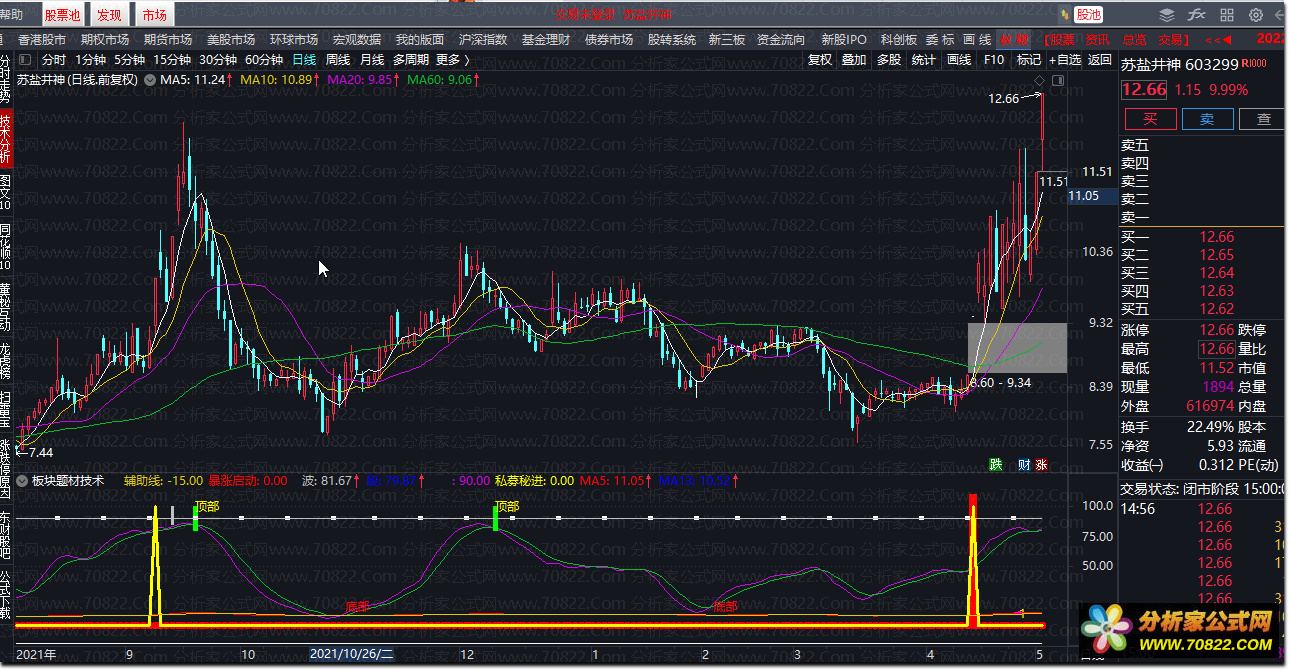This screenshot has height=670, width=1290.
Task: Click the 股票池 button
Action: tap(62, 15)
